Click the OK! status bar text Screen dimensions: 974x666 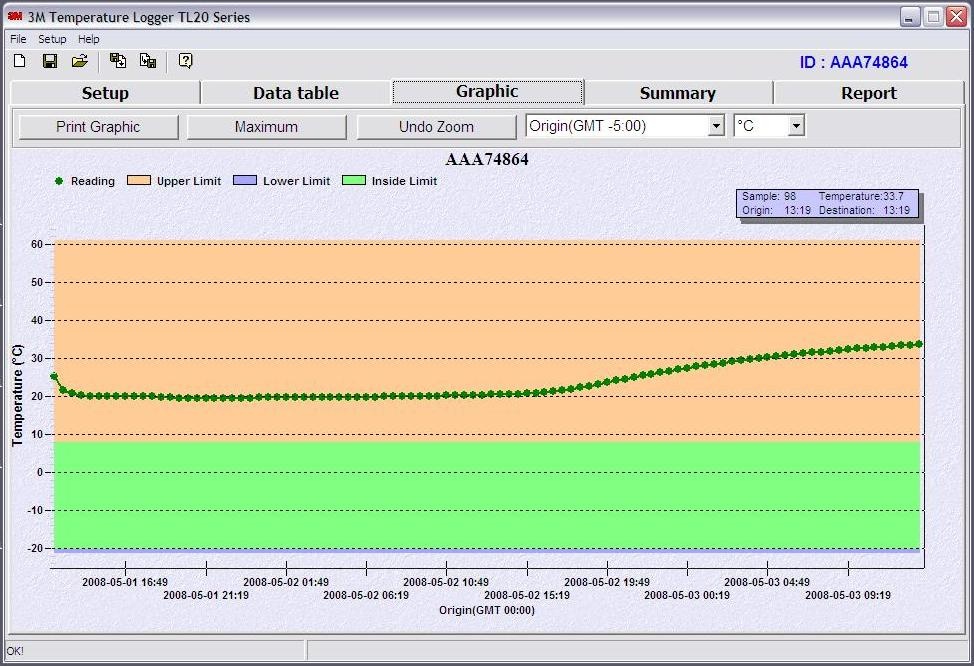click(15, 651)
